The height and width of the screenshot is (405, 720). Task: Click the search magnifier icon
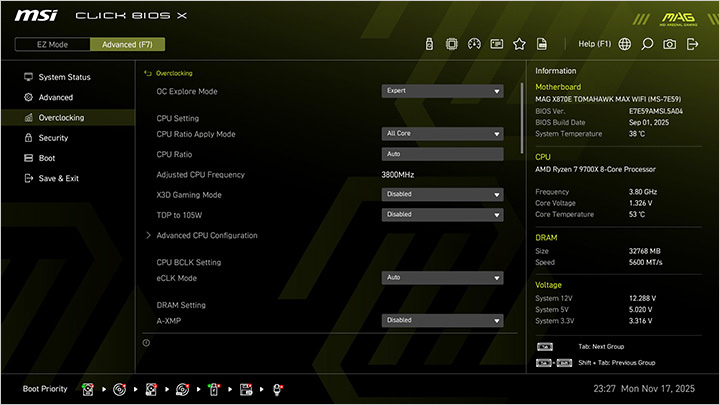647,44
